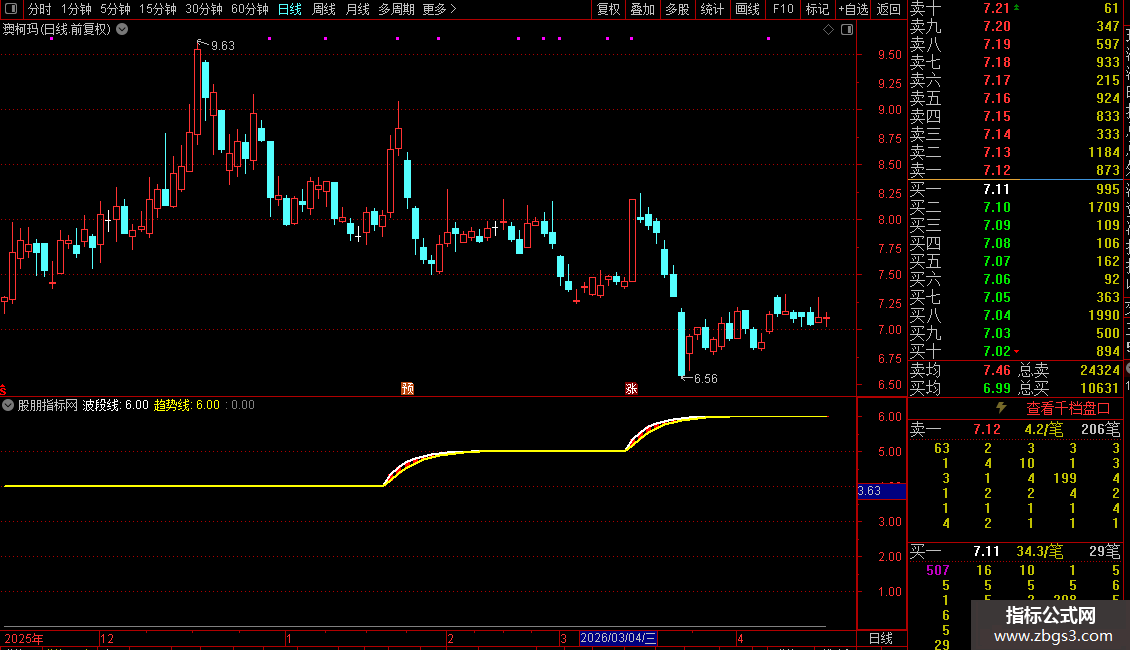
Task: Select 买十 bid row at 7.02
Action: (1015, 351)
